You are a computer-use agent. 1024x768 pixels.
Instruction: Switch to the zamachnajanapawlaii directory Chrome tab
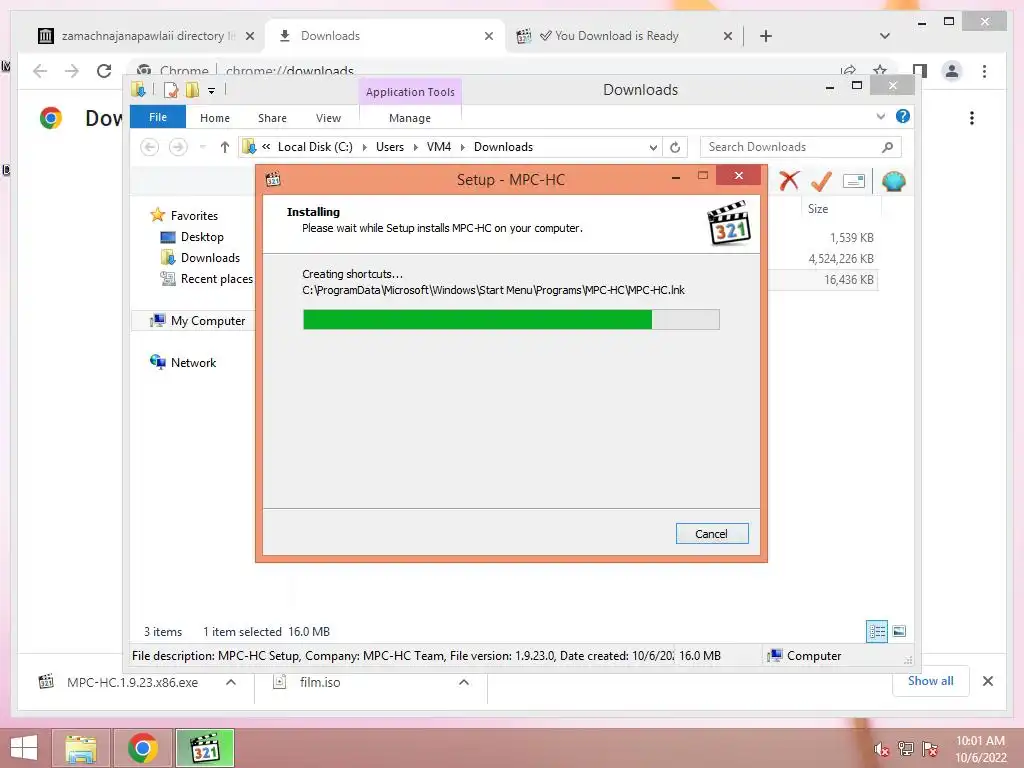[x=145, y=36]
